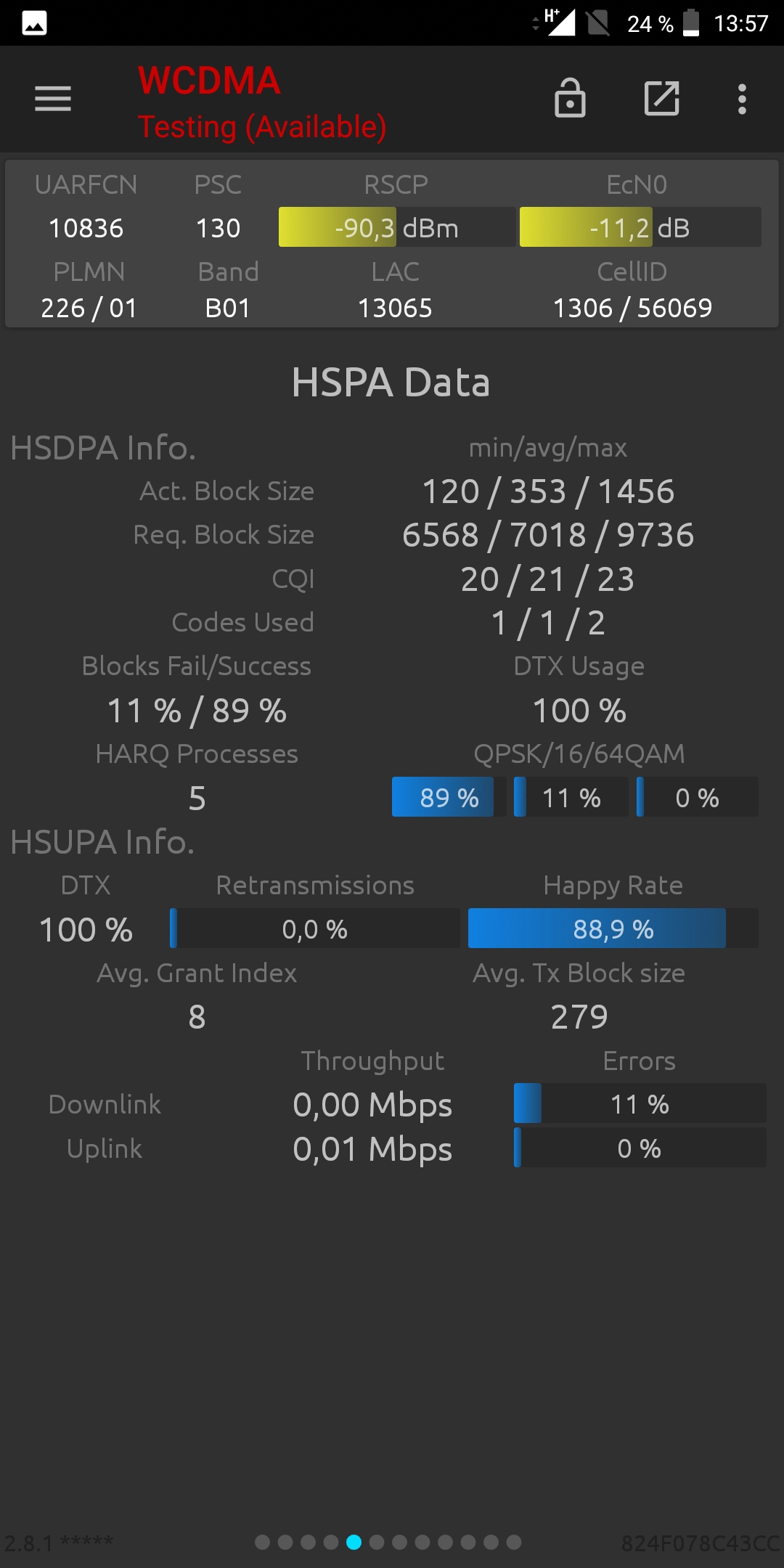Tap the Downlink errors 11 % bar
Image resolution: width=784 pixels, height=1568 pixels.
(x=640, y=1103)
